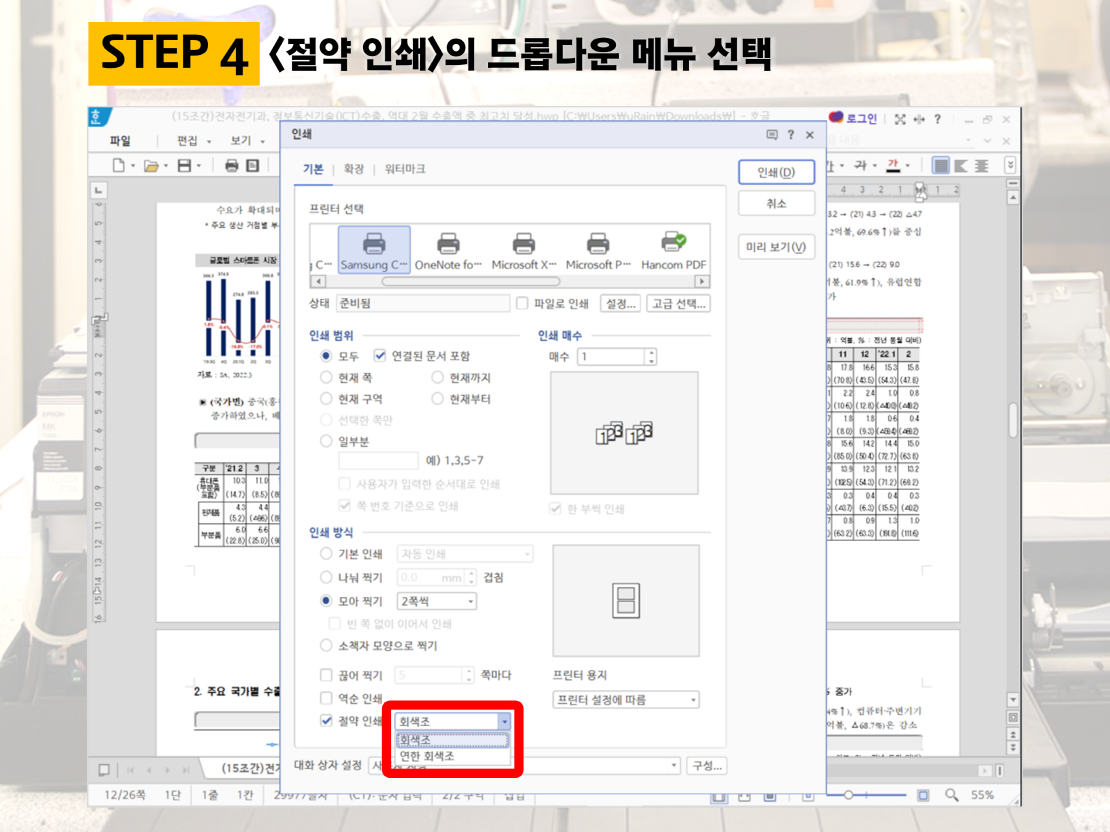Click the print icon in Hangul toolbar
The height and width of the screenshot is (832, 1110).
click(x=231, y=166)
